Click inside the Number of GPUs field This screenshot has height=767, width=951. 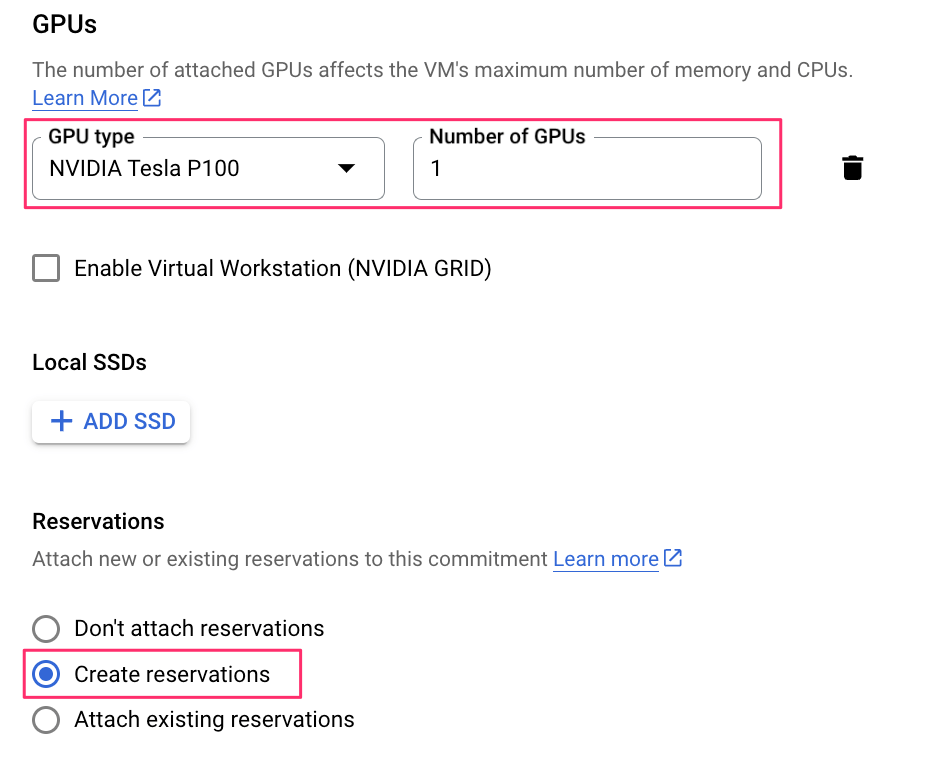pos(587,168)
